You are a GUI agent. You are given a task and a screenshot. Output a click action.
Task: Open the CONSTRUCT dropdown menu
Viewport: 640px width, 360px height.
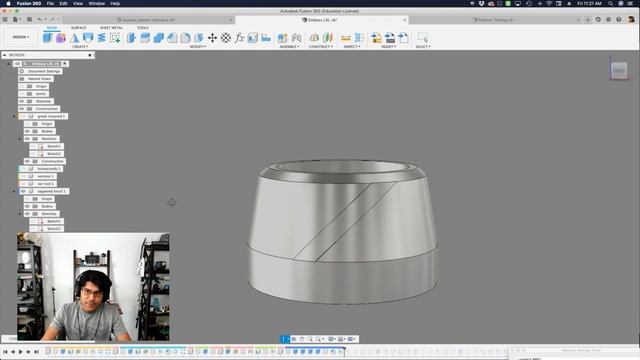[x=321, y=47]
